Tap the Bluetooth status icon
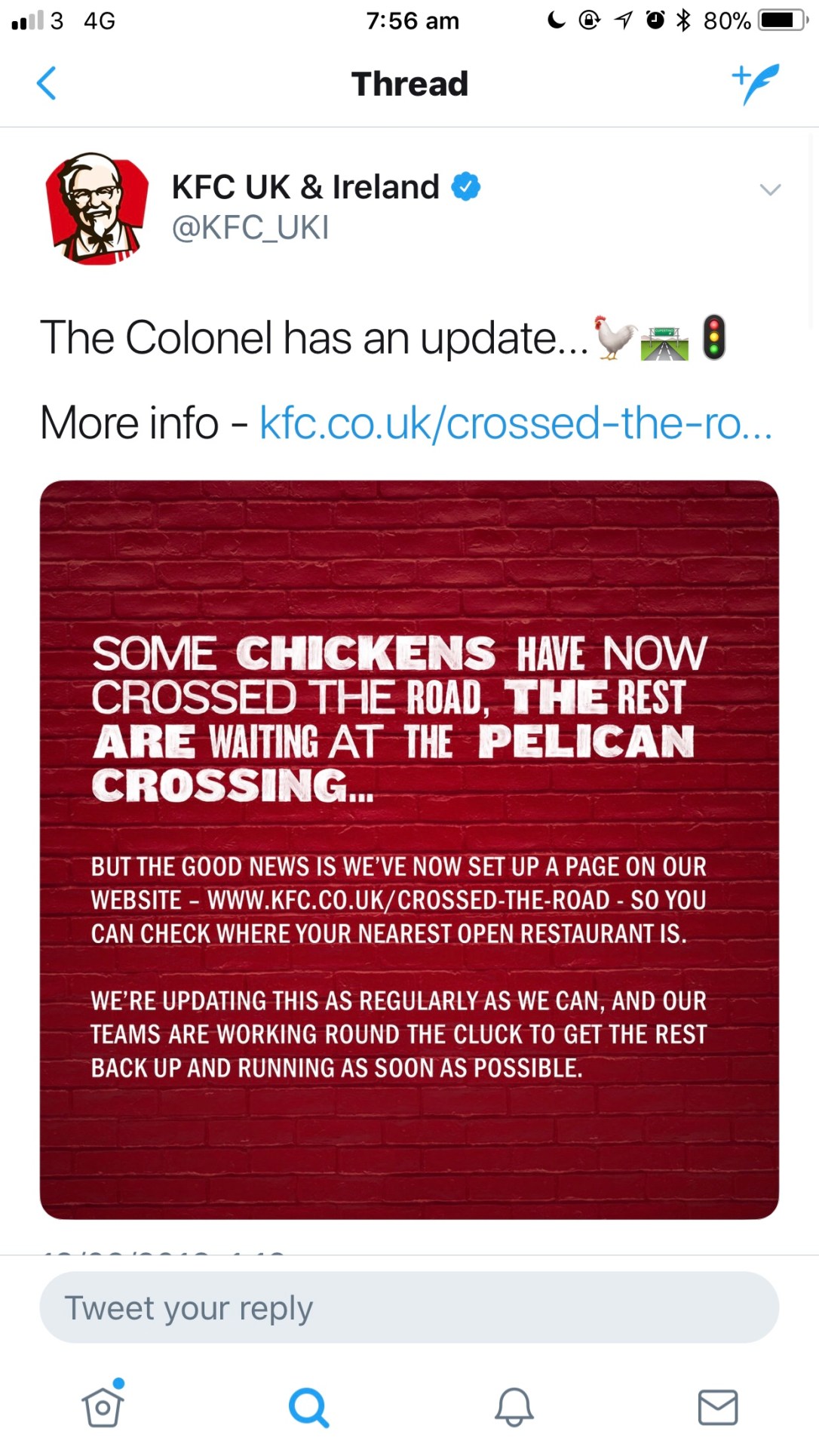This screenshot has height=1456, width=819. coord(683,20)
